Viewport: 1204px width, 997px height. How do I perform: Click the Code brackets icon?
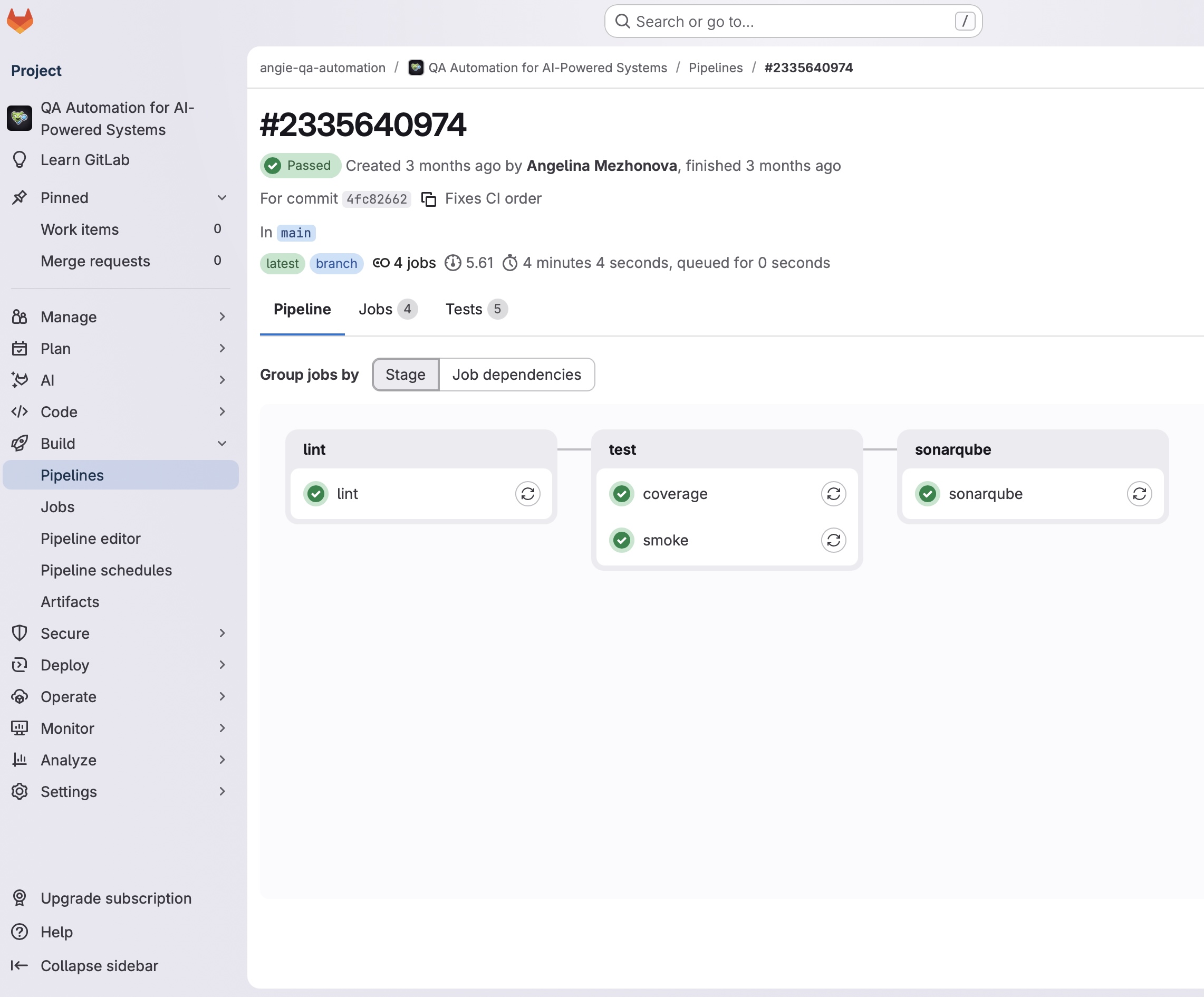20,411
